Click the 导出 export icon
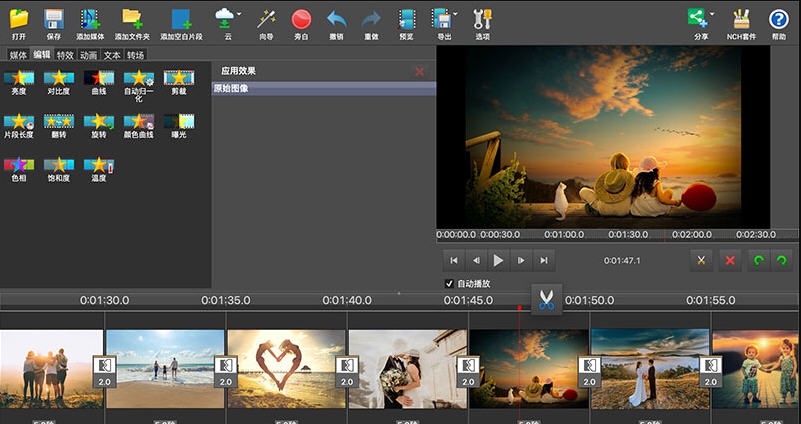 (441, 19)
